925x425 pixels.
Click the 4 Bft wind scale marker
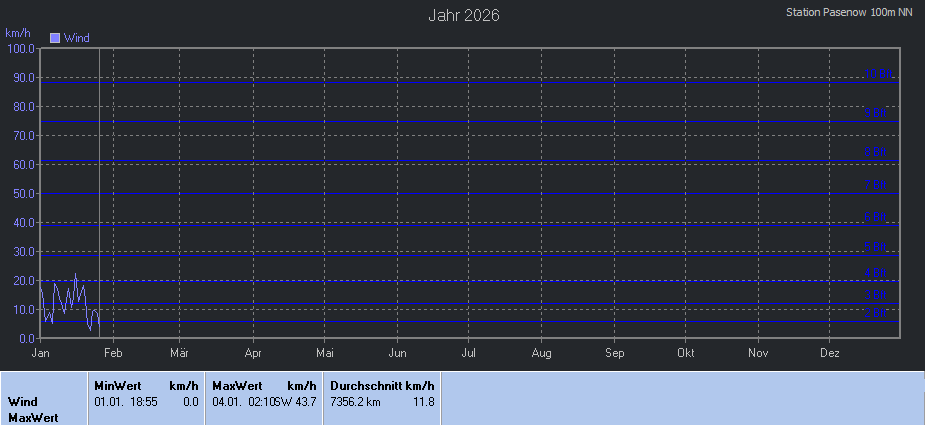pos(877,273)
